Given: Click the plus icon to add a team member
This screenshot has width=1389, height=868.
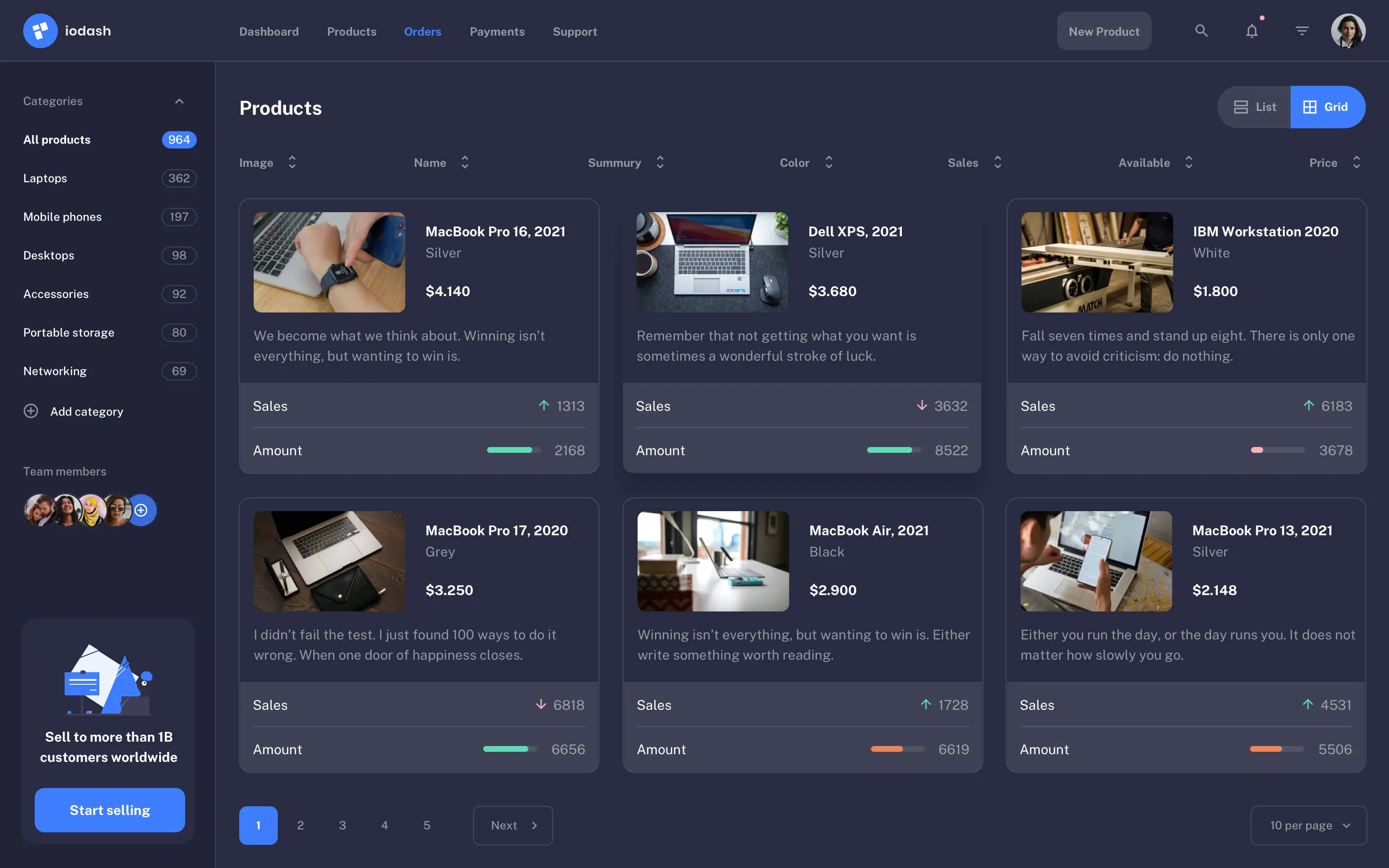Looking at the screenshot, I should (141, 510).
